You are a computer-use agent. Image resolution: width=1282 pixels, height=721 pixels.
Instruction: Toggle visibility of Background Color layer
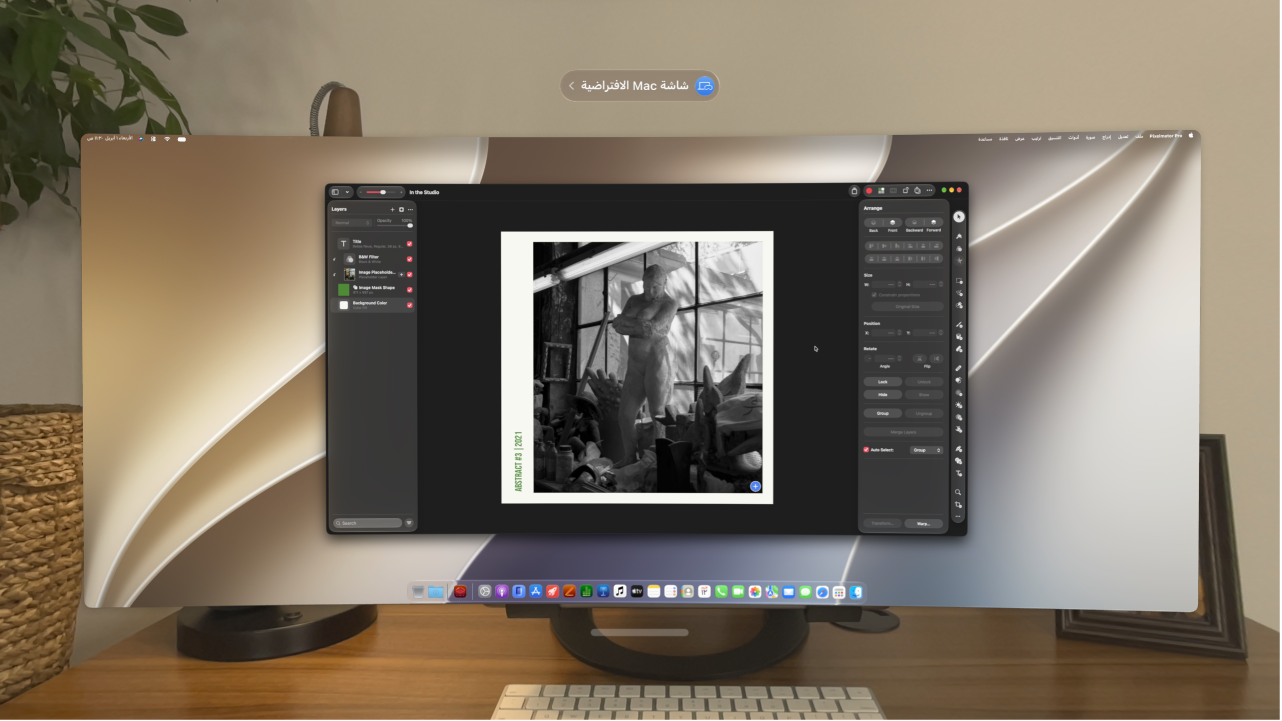pyautogui.click(x=410, y=305)
